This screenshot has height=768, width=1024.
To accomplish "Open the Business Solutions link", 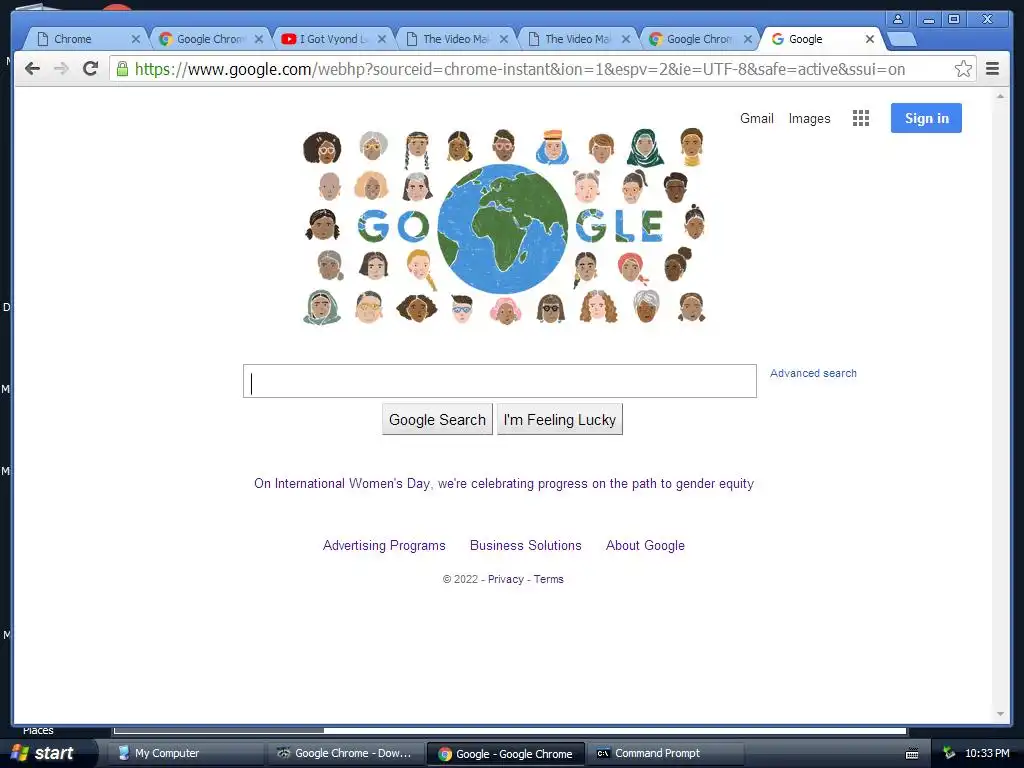I will pos(526,545).
